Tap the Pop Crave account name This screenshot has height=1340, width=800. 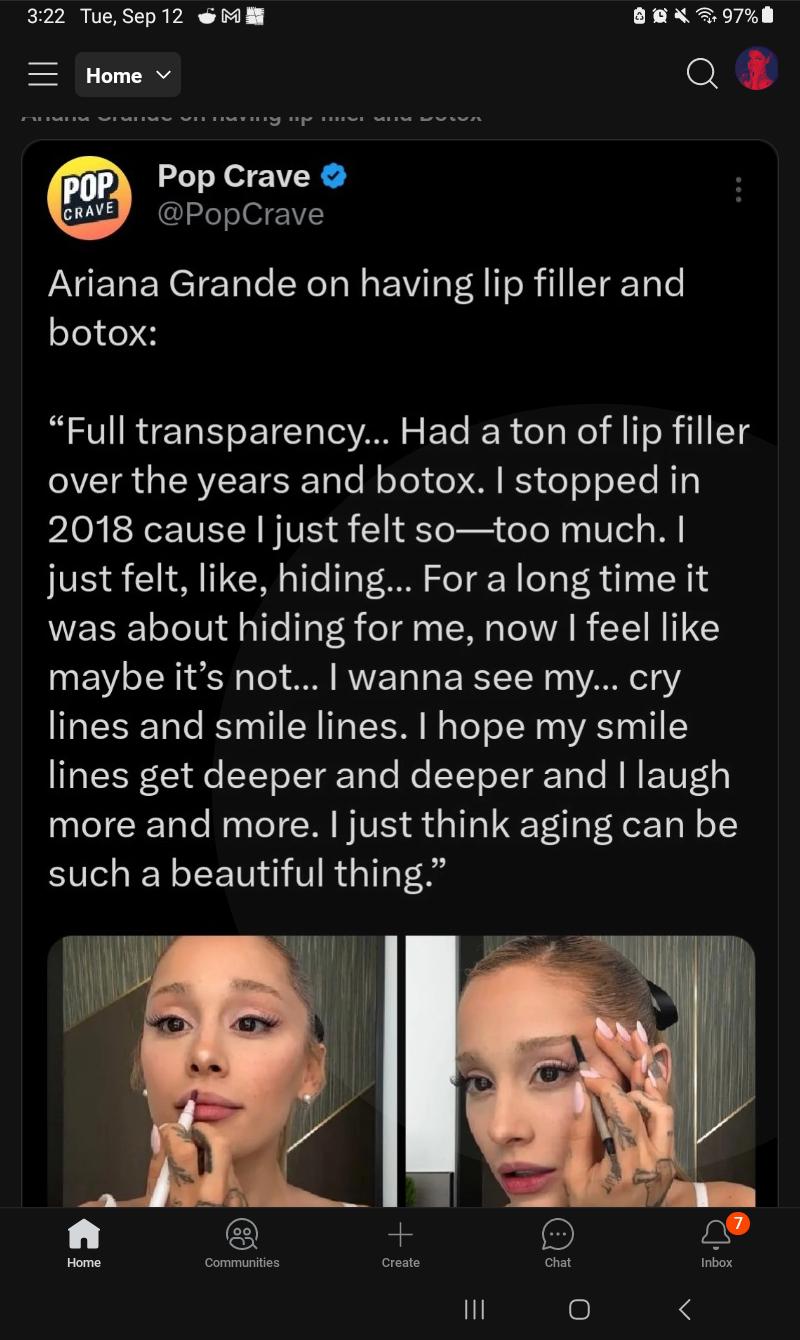pyautogui.click(x=234, y=176)
